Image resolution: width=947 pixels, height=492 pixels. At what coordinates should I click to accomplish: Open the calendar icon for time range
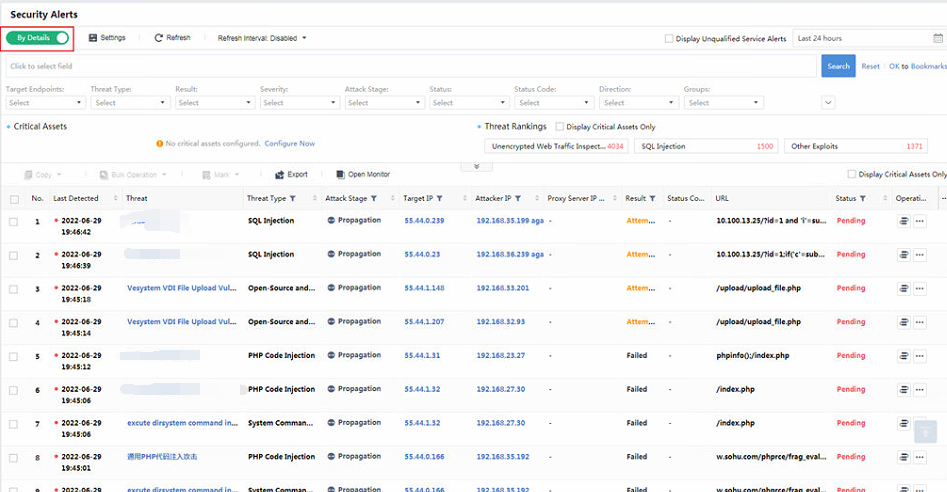pos(937,38)
